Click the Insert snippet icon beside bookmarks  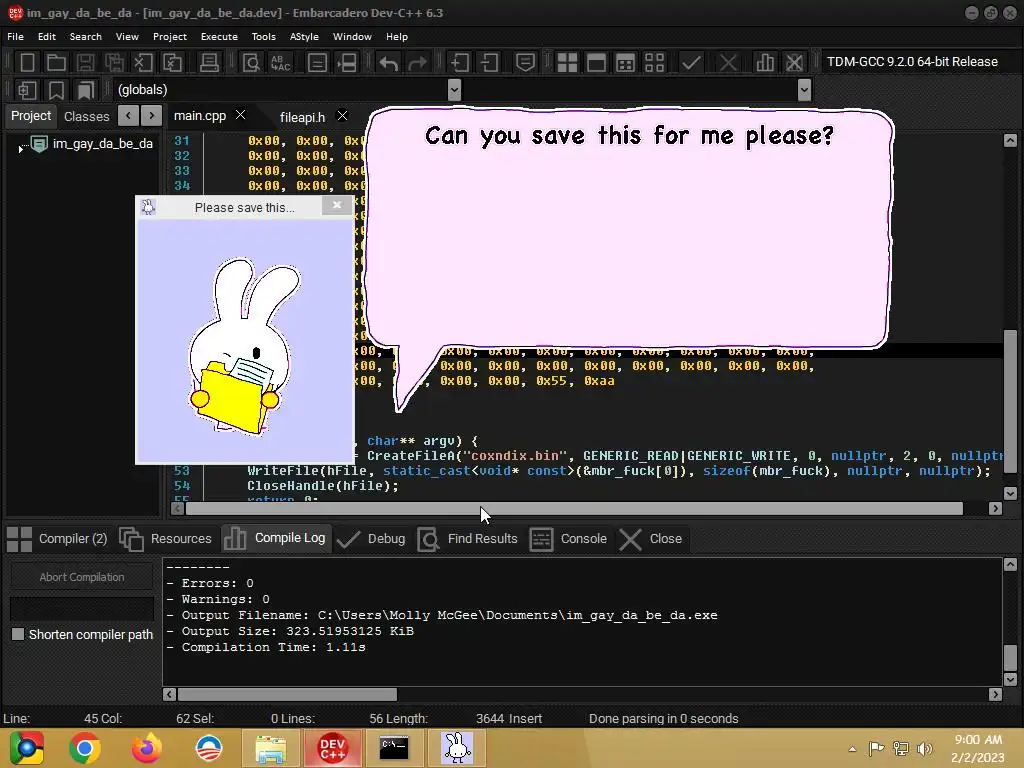[27, 90]
